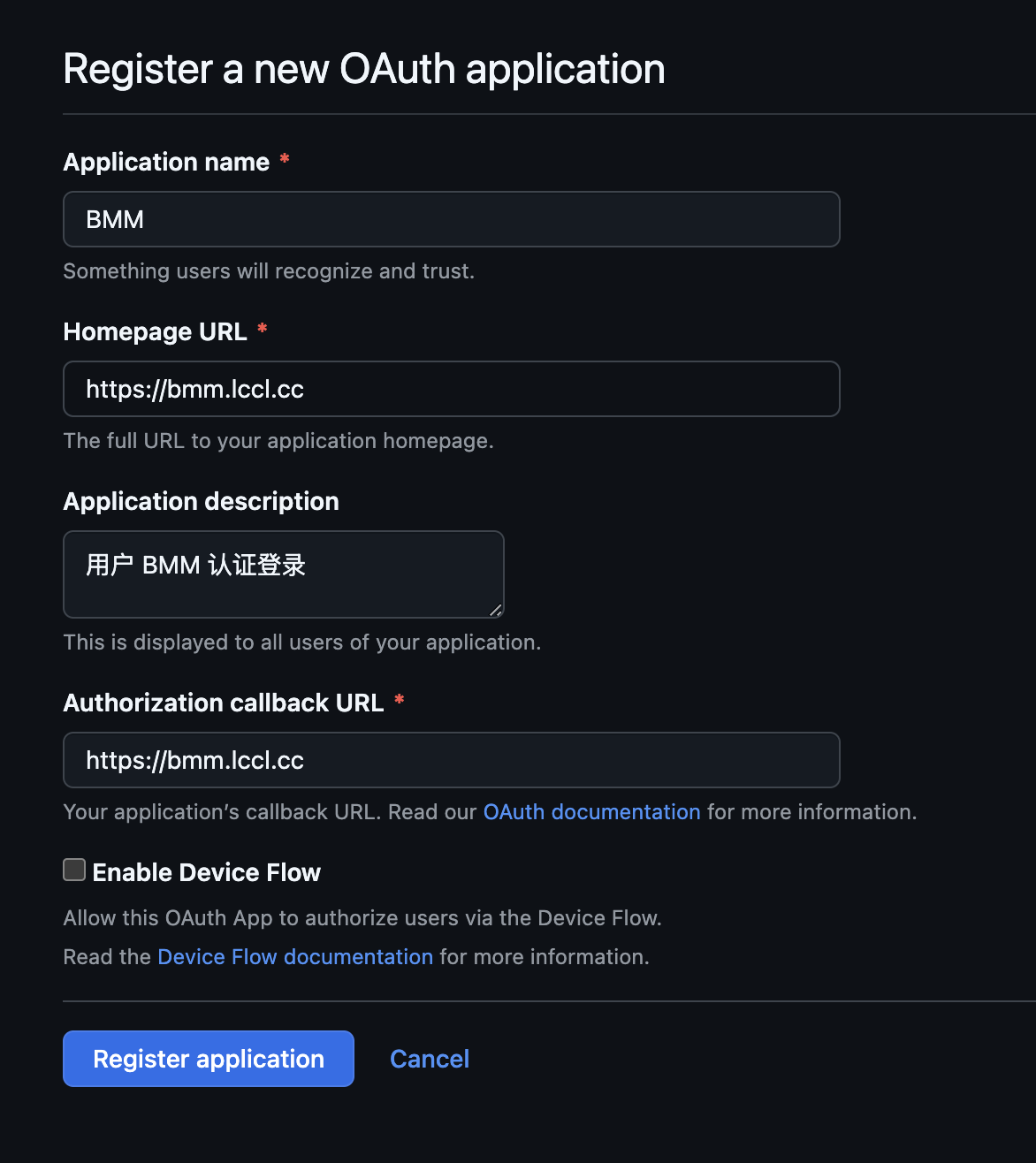Click the required asterisk next to Homepage URL
1036x1163 pixels.
(x=263, y=329)
